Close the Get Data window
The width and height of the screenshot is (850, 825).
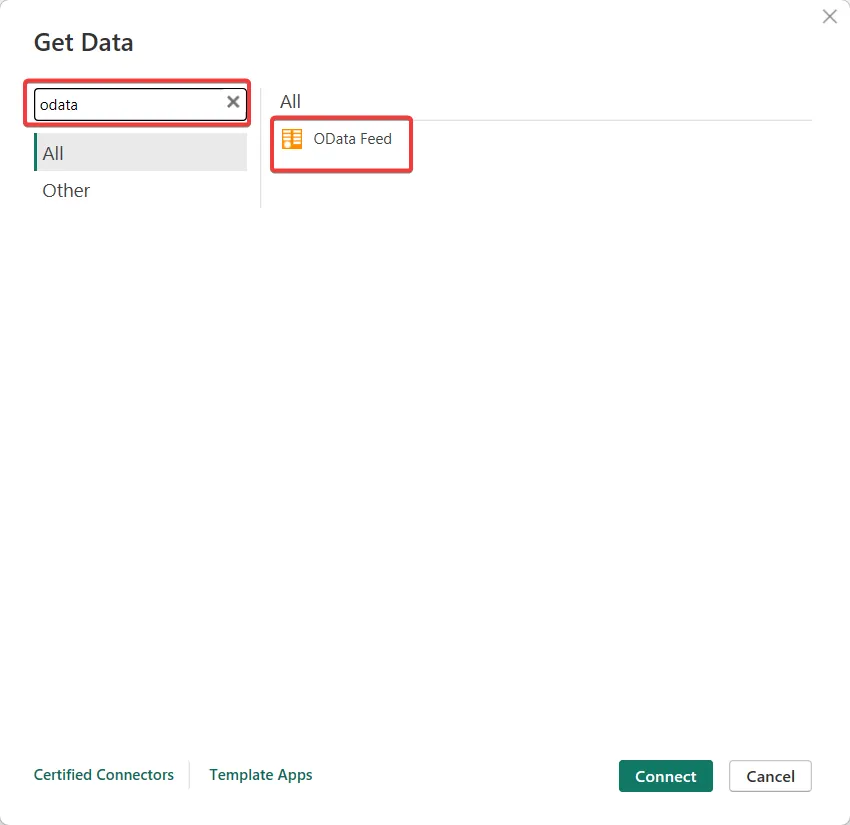(x=829, y=16)
